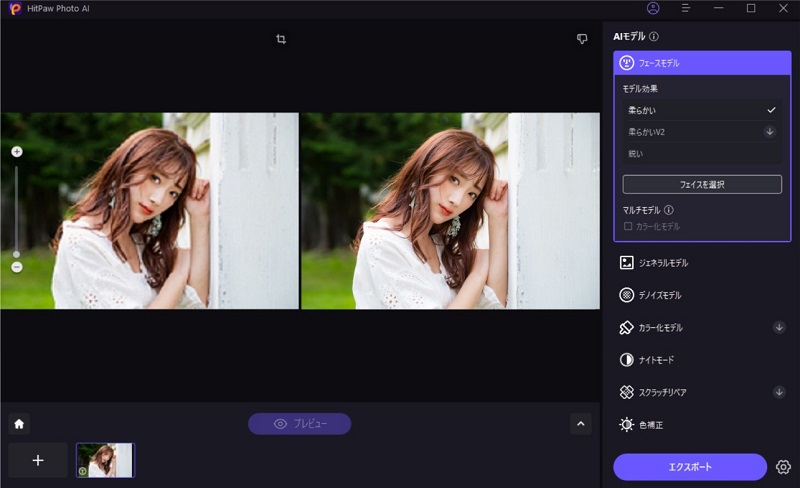Minimize the HitPaw window
This screenshot has width=800, height=488.
click(718, 8)
